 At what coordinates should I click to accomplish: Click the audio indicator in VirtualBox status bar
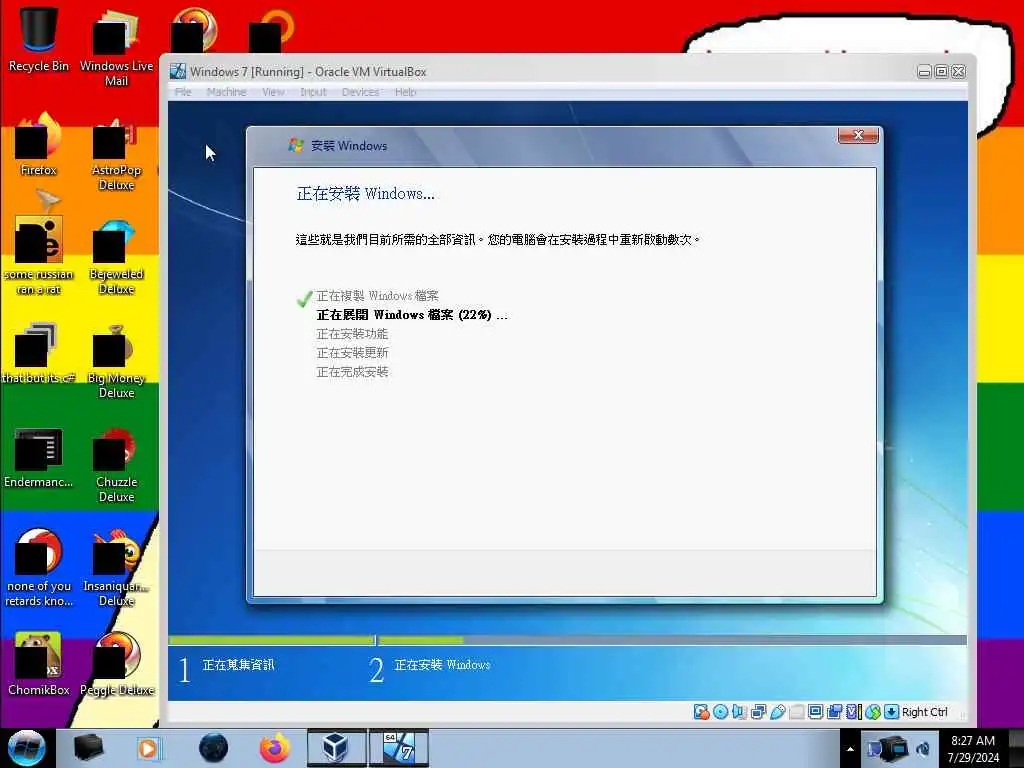click(739, 712)
